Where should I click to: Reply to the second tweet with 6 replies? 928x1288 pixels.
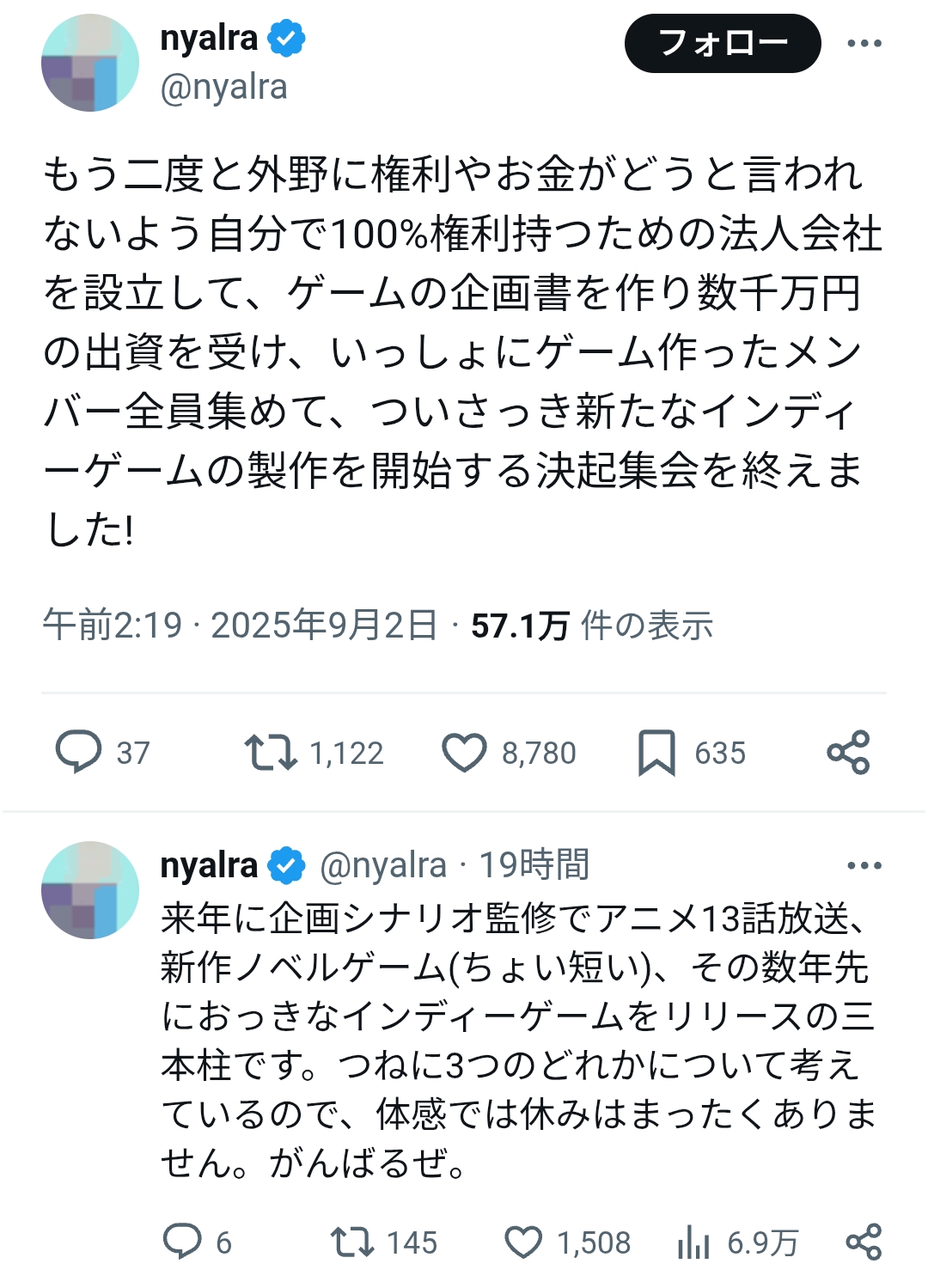(182, 1242)
